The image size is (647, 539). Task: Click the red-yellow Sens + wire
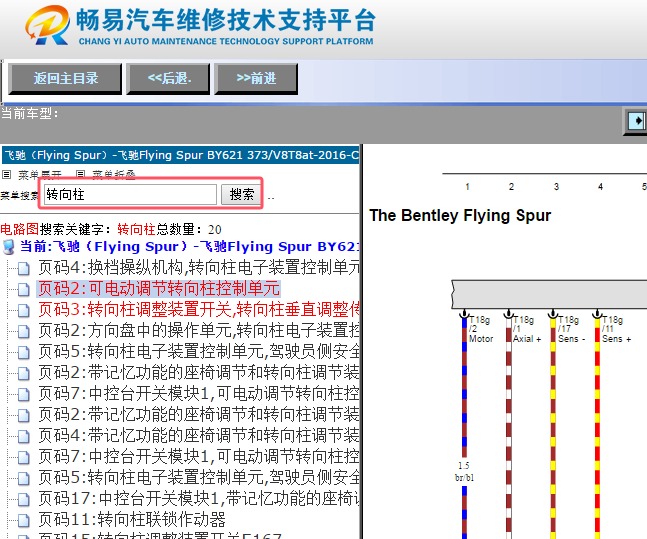coord(597,427)
